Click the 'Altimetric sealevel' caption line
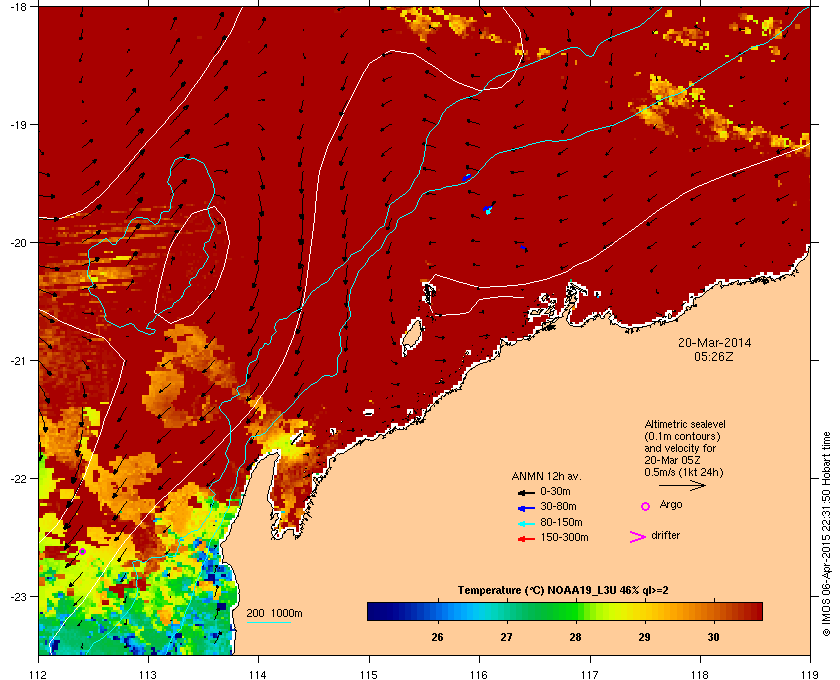Screen dimensions: 840x680 coord(685,424)
